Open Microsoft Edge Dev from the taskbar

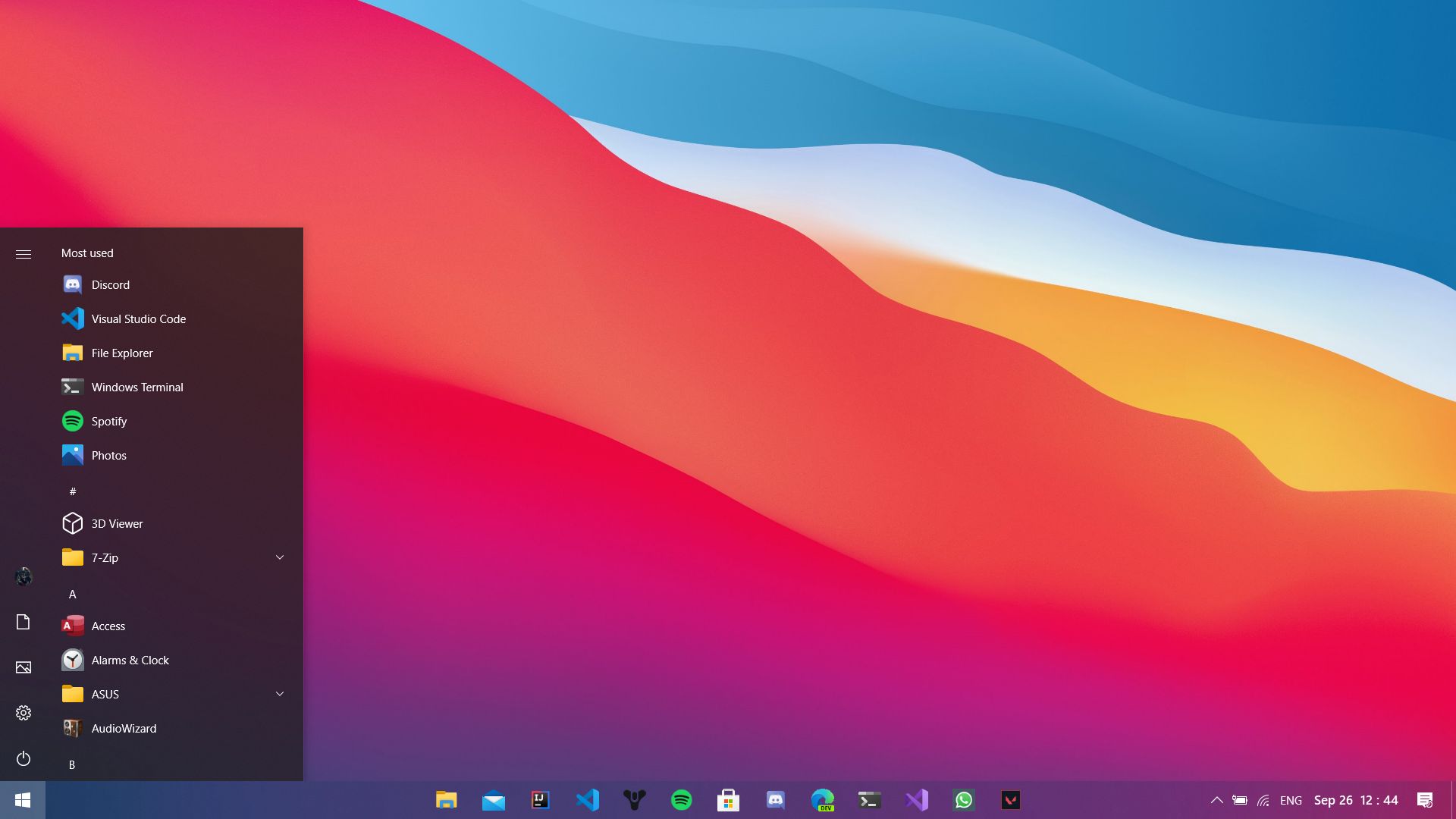pos(823,799)
